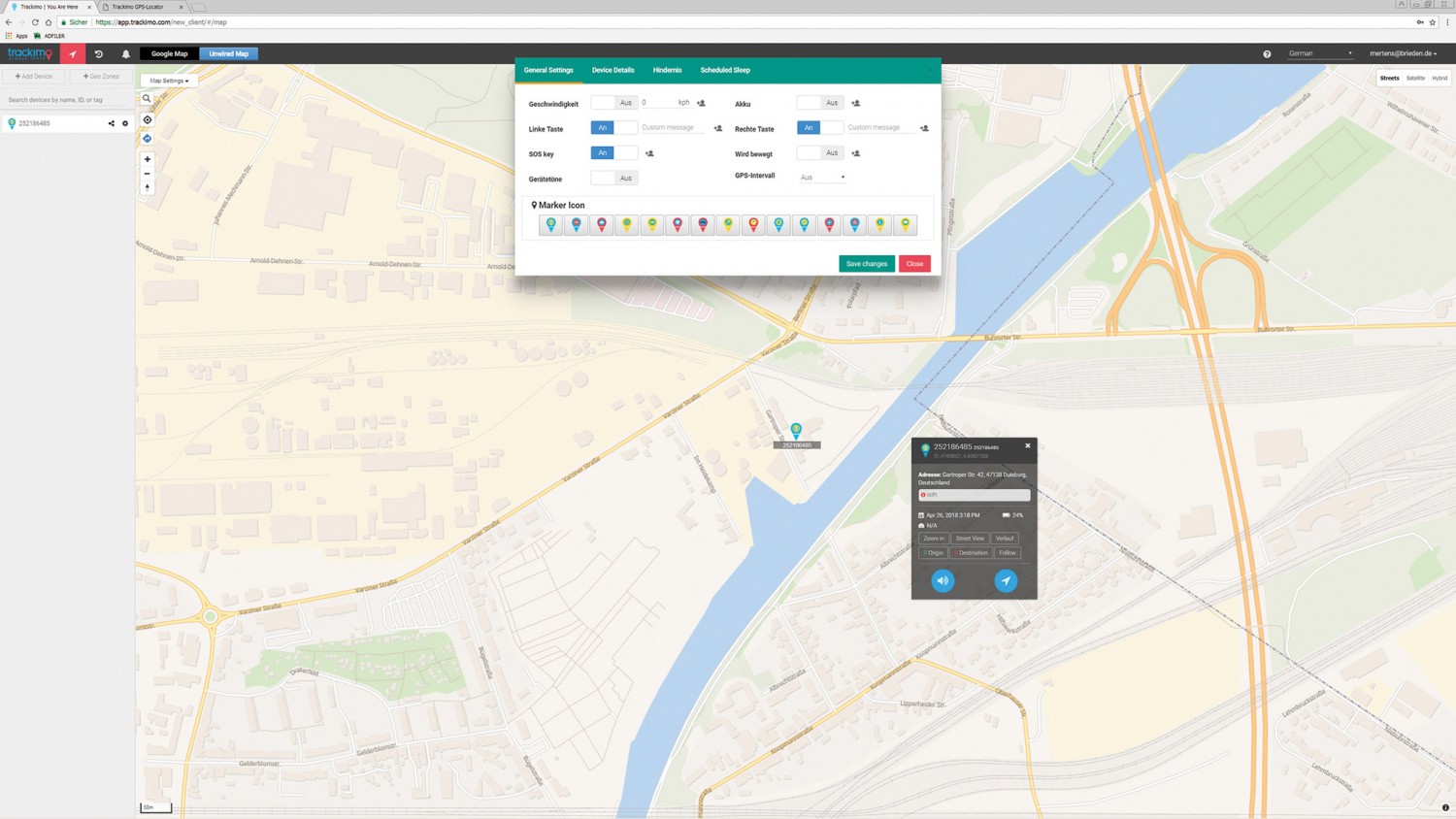Open the history icon in the top bar

click(99, 54)
